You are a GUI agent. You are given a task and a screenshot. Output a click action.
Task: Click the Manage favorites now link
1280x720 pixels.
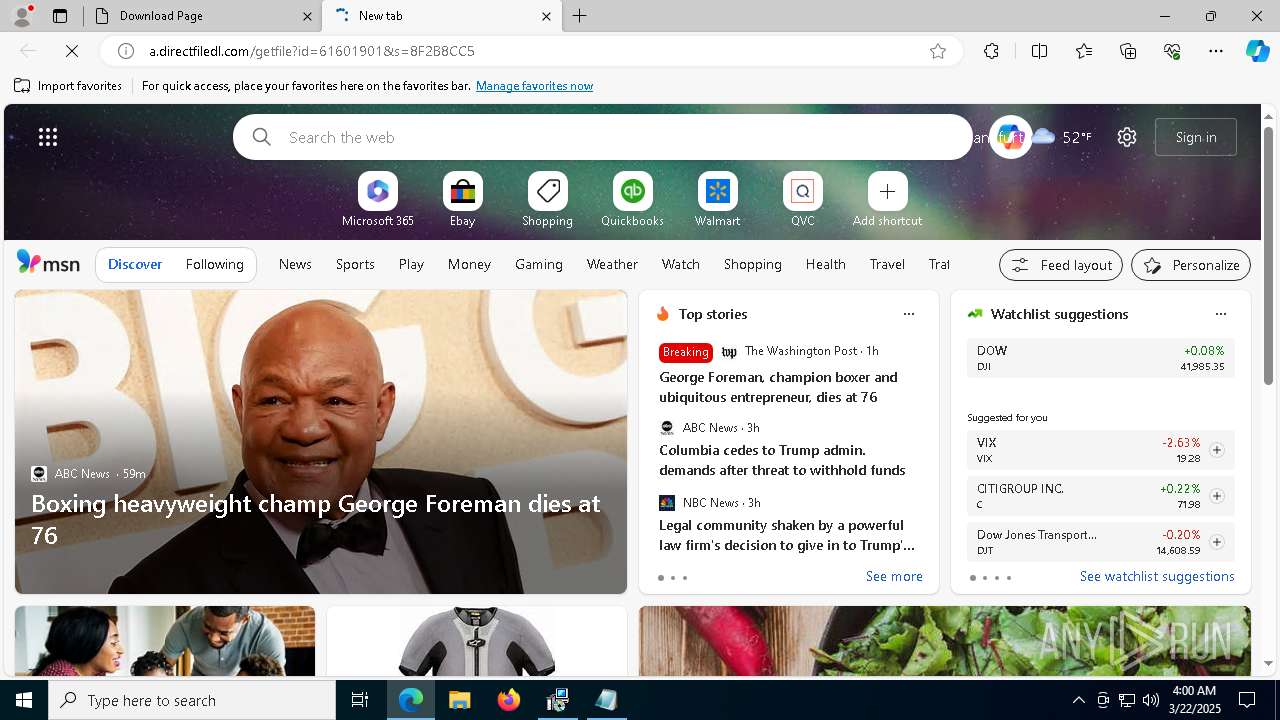[534, 86]
